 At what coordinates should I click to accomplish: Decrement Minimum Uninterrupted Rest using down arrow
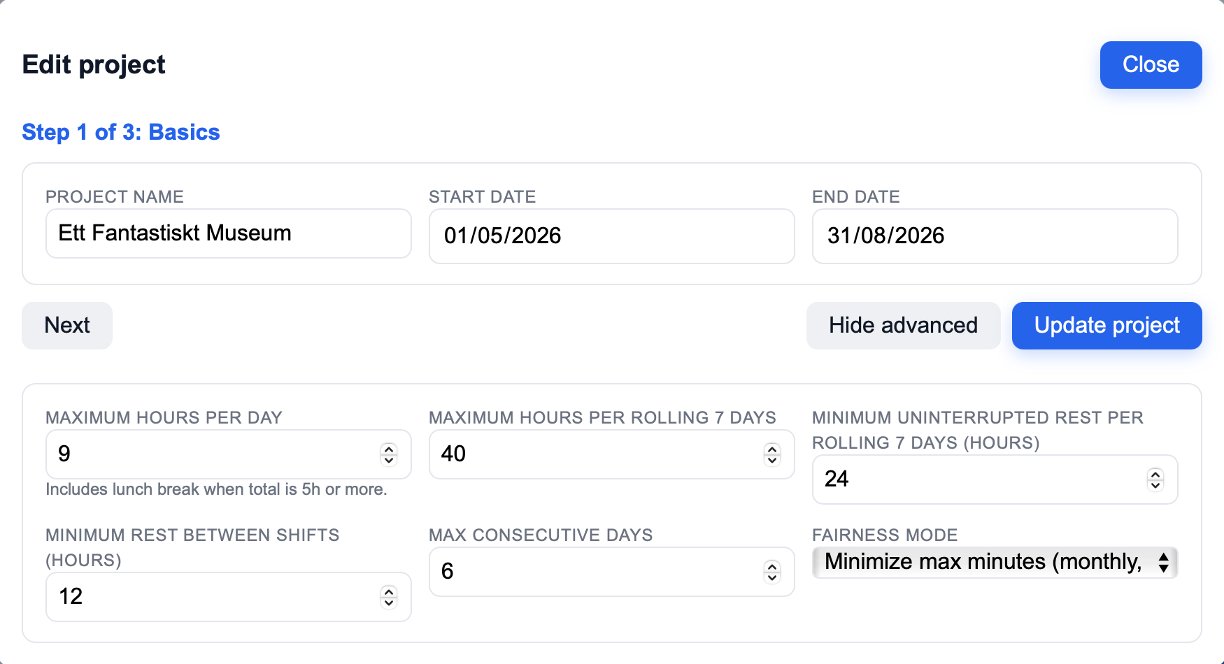pos(1155,485)
